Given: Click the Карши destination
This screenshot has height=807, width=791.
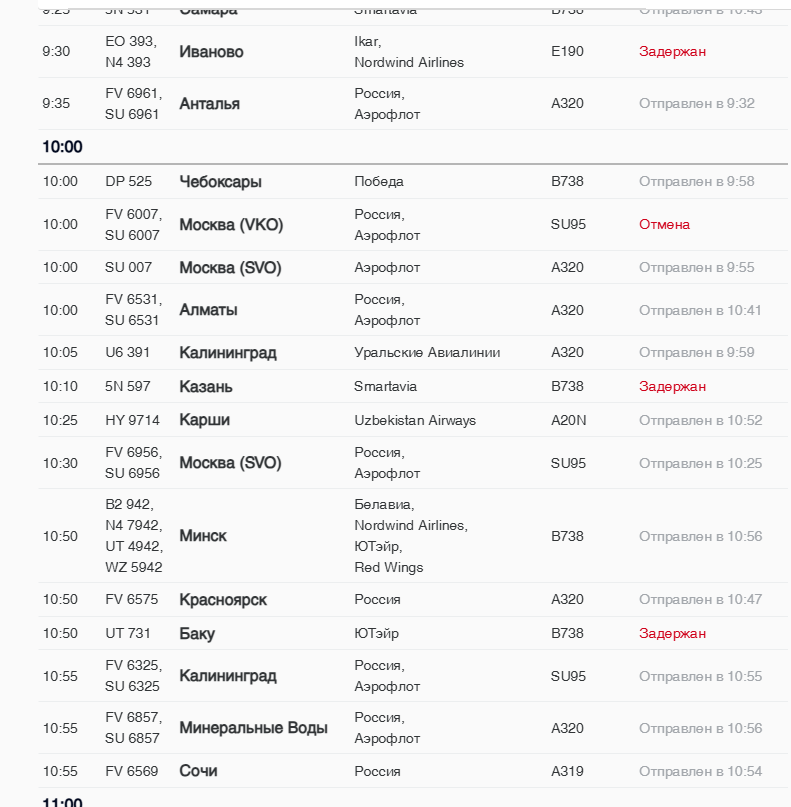Looking at the screenshot, I should tap(204, 420).
